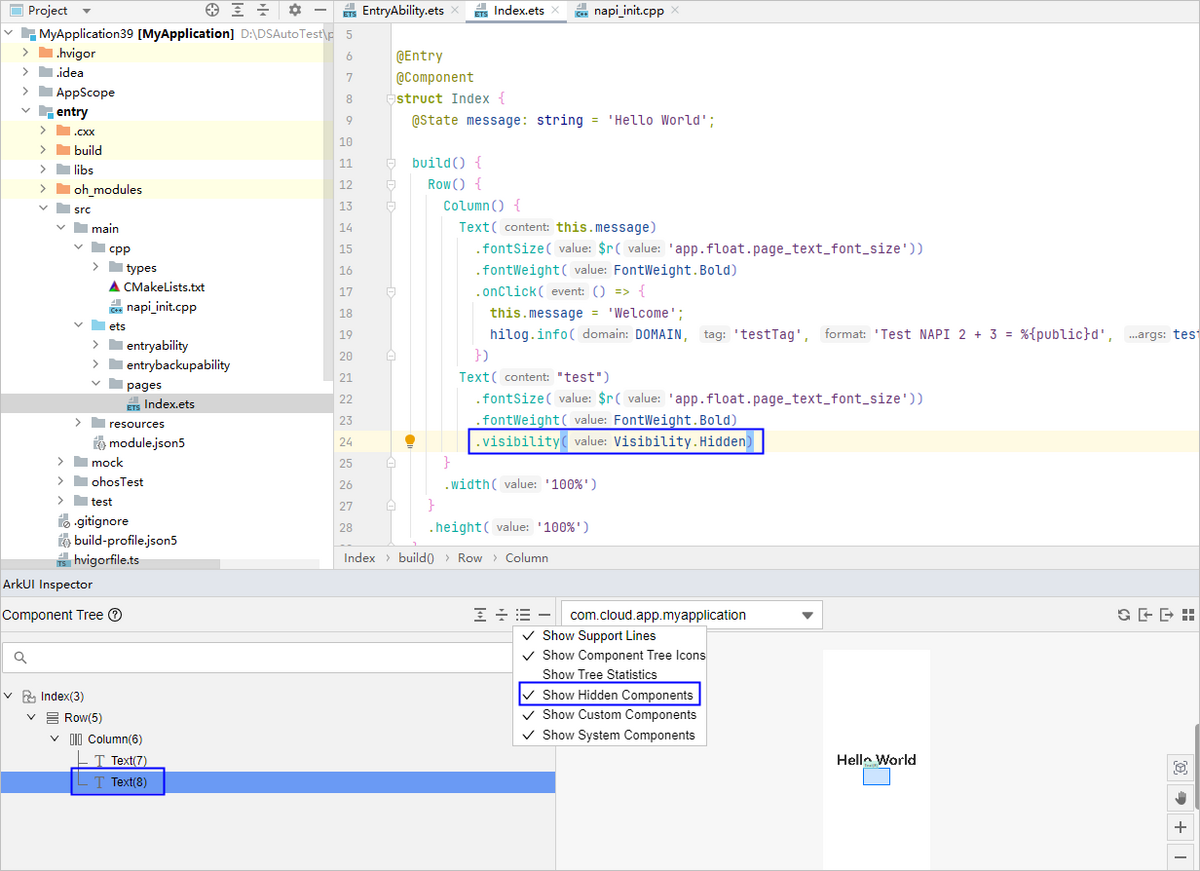This screenshot has width=1200, height=871.
Task: Click the Row breadcrumb in editor footer
Action: (470, 558)
